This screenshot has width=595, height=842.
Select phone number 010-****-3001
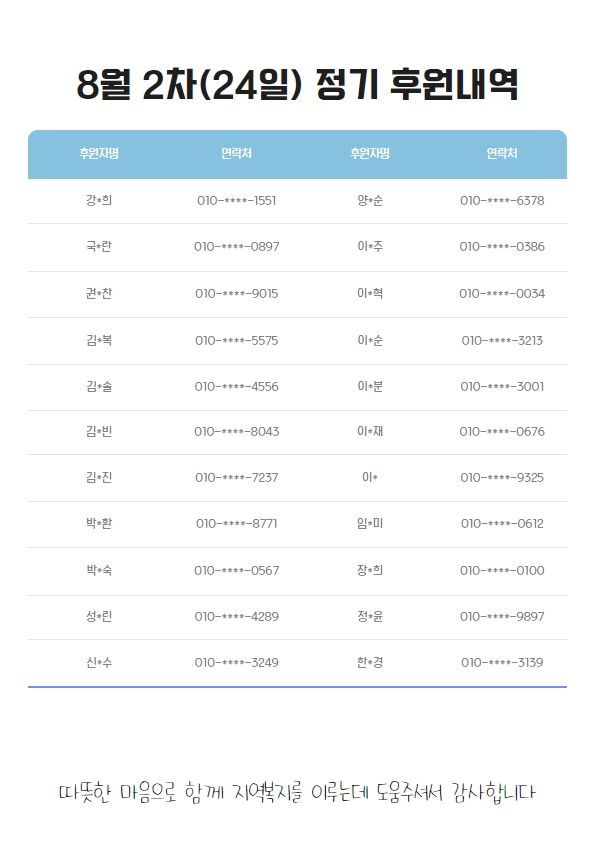pyautogui.click(x=502, y=387)
